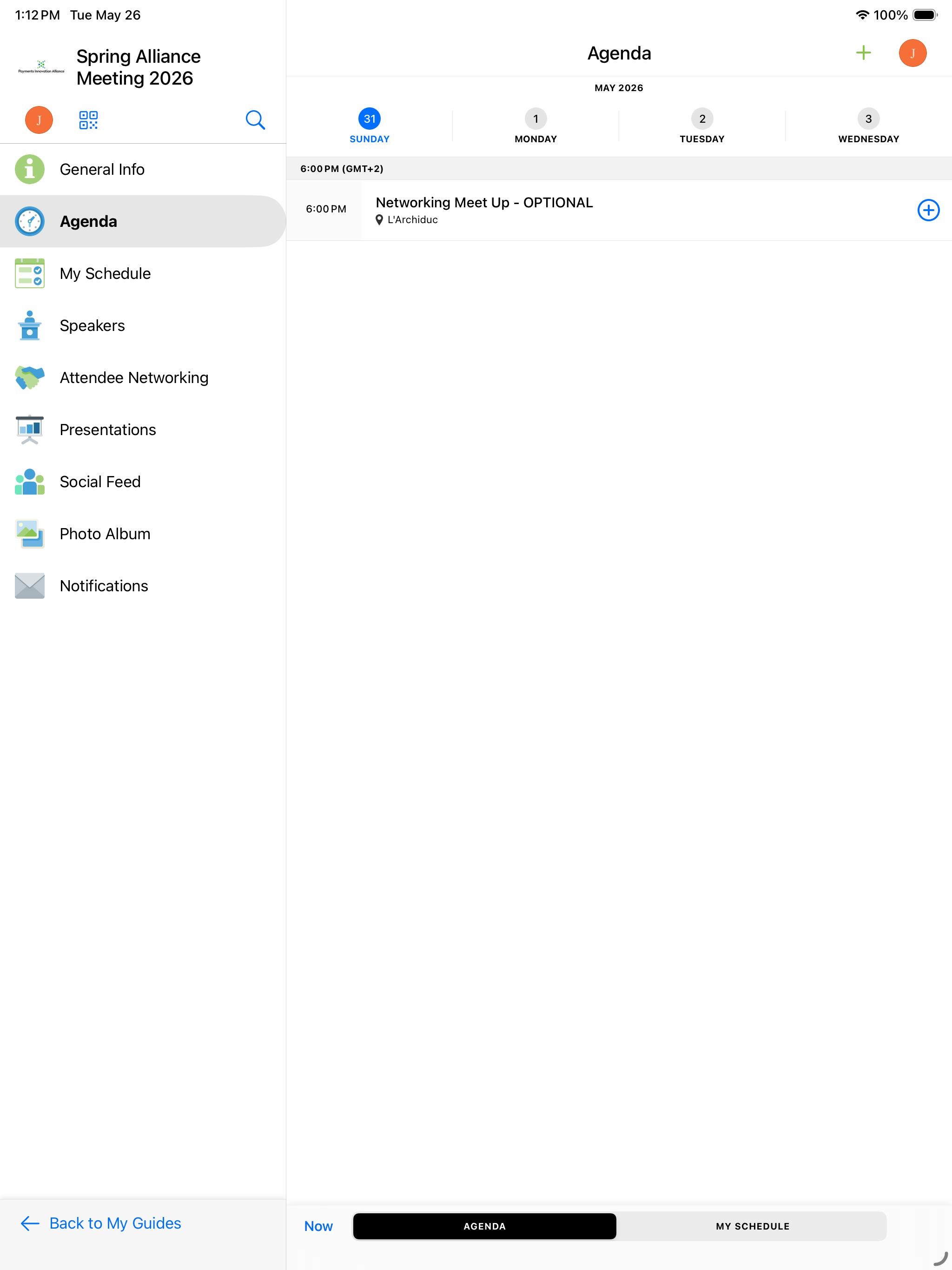Go Back to My Guides
The height and width of the screenshot is (1270, 952).
point(101,1223)
